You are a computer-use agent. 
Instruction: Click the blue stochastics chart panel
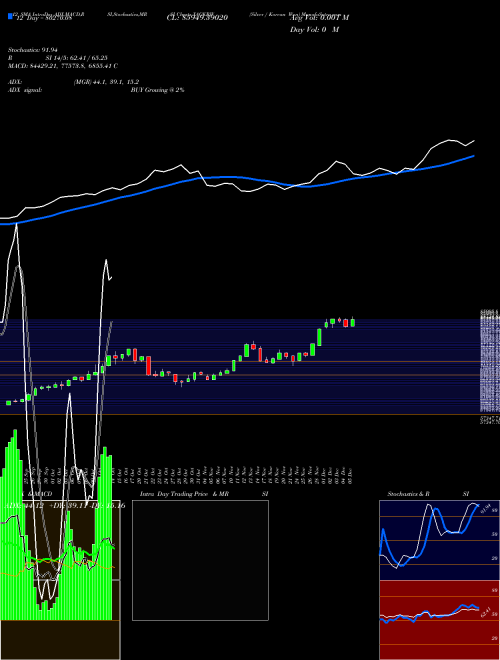[439, 540]
